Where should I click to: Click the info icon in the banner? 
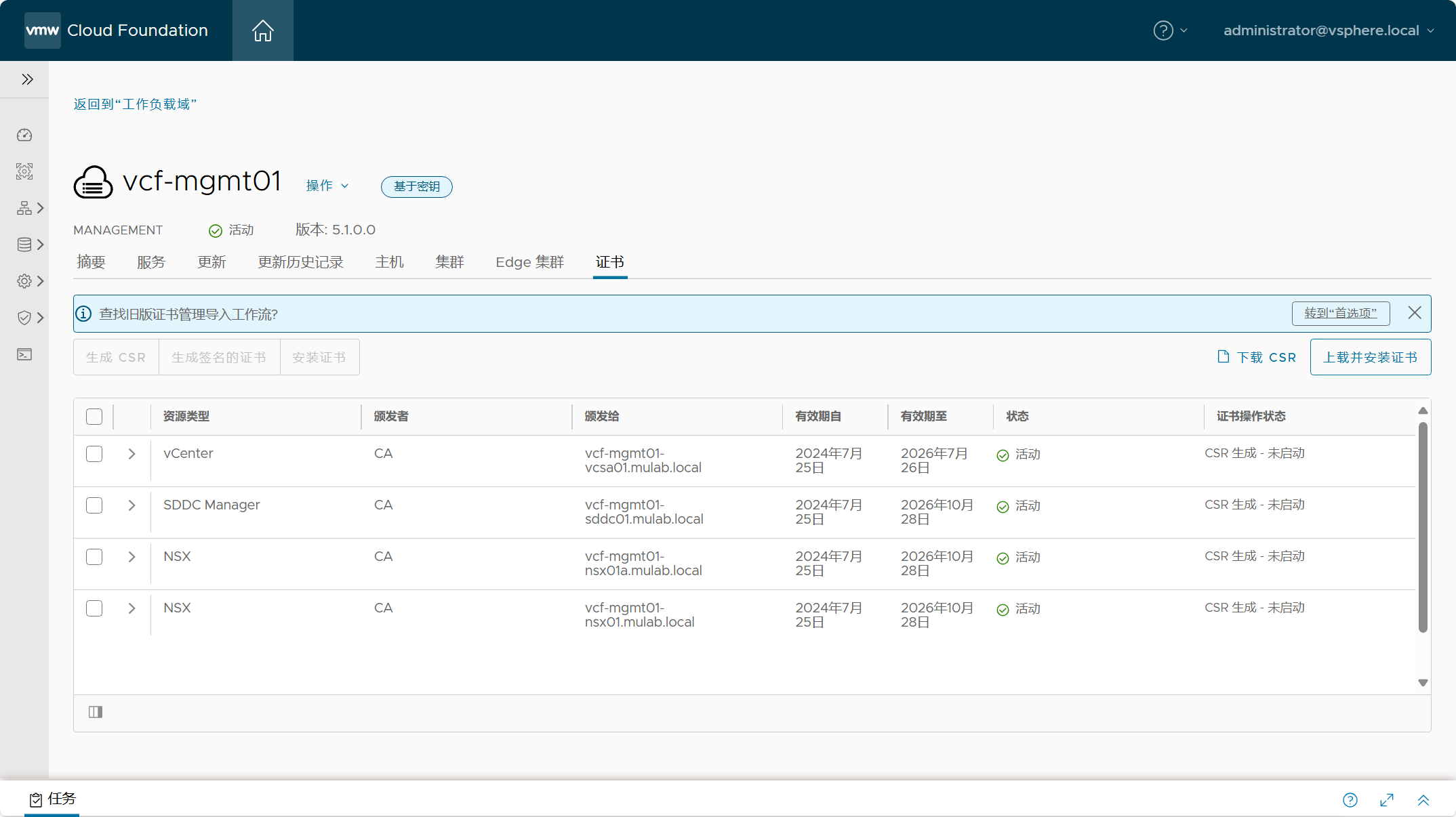[83, 314]
